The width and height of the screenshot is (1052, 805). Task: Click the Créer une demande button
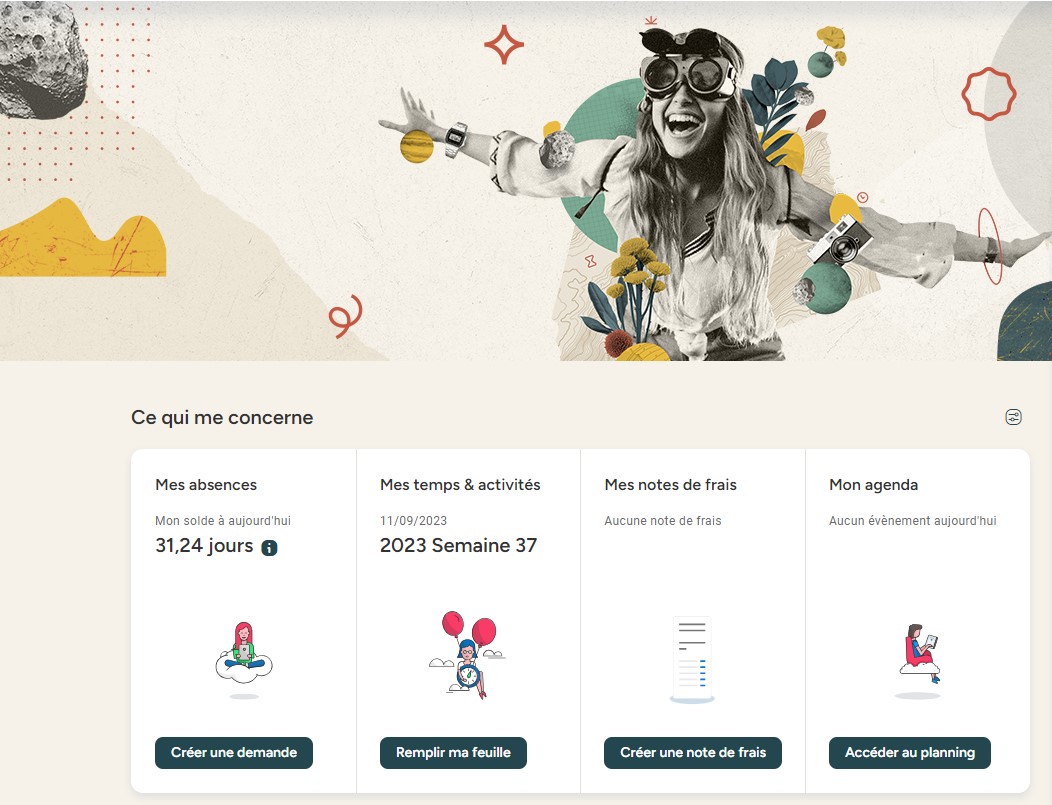pyautogui.click(x=233, y=753)
